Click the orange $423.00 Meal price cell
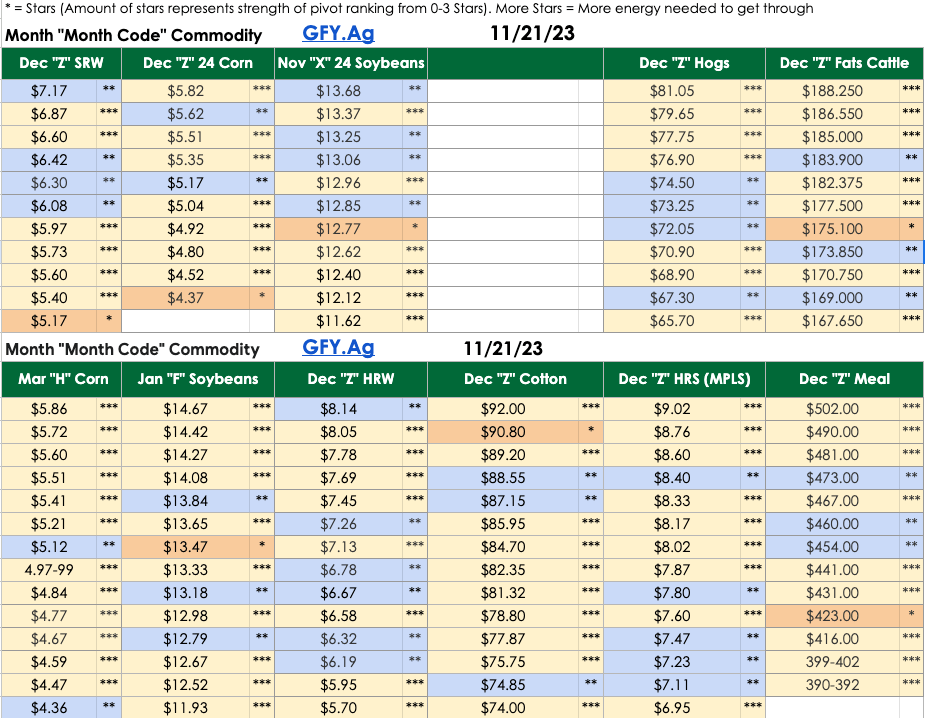The height and width of the screenshot is (718, 925). point(832,616)
